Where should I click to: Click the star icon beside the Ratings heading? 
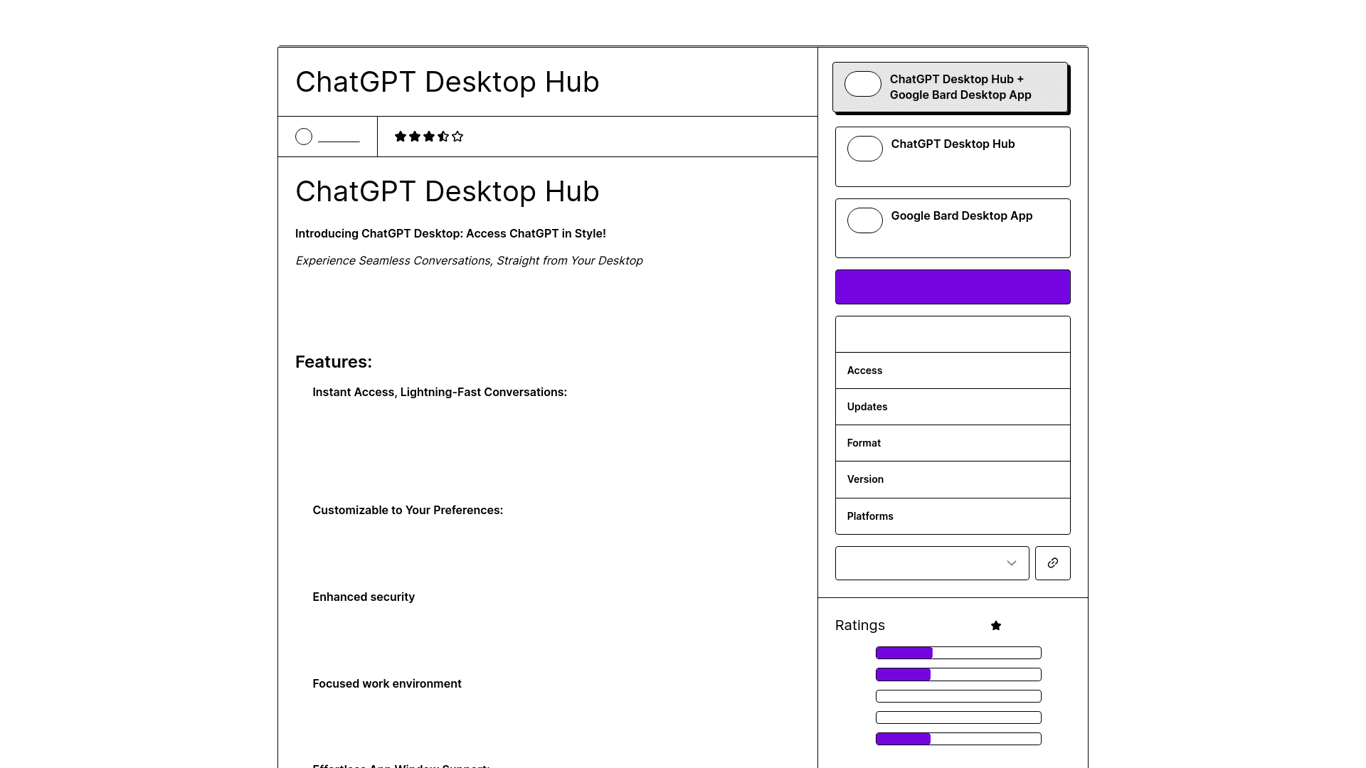(x=996, y=625)
